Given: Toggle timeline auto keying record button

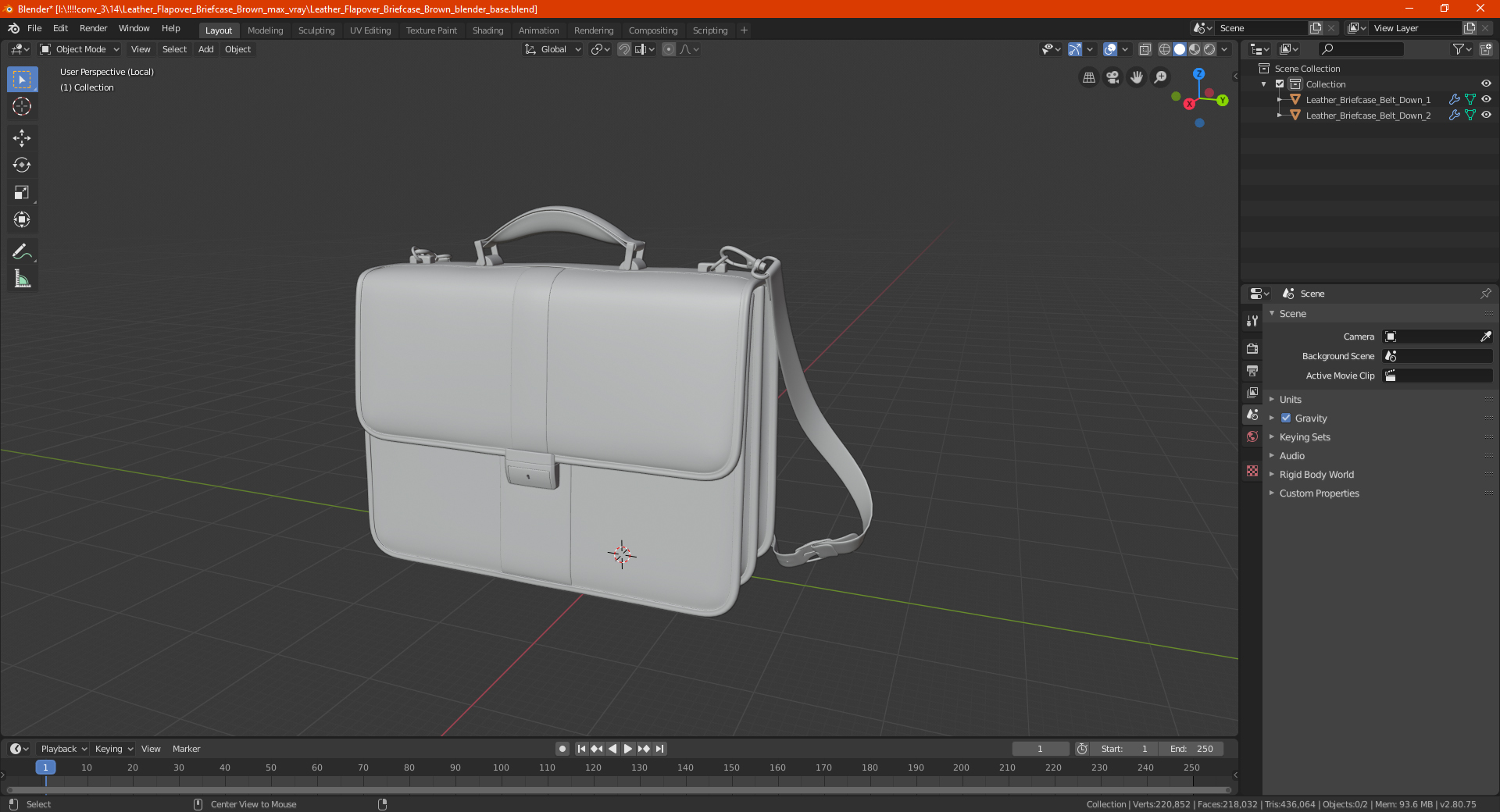Looking at the screenshot, I should [562, 749].
